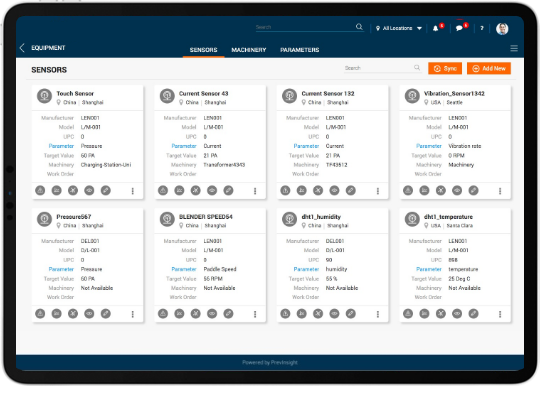Click the link icon on Touch Sensor card
Image resolution: width=540 pixels, height=397 pixels.
106,190
